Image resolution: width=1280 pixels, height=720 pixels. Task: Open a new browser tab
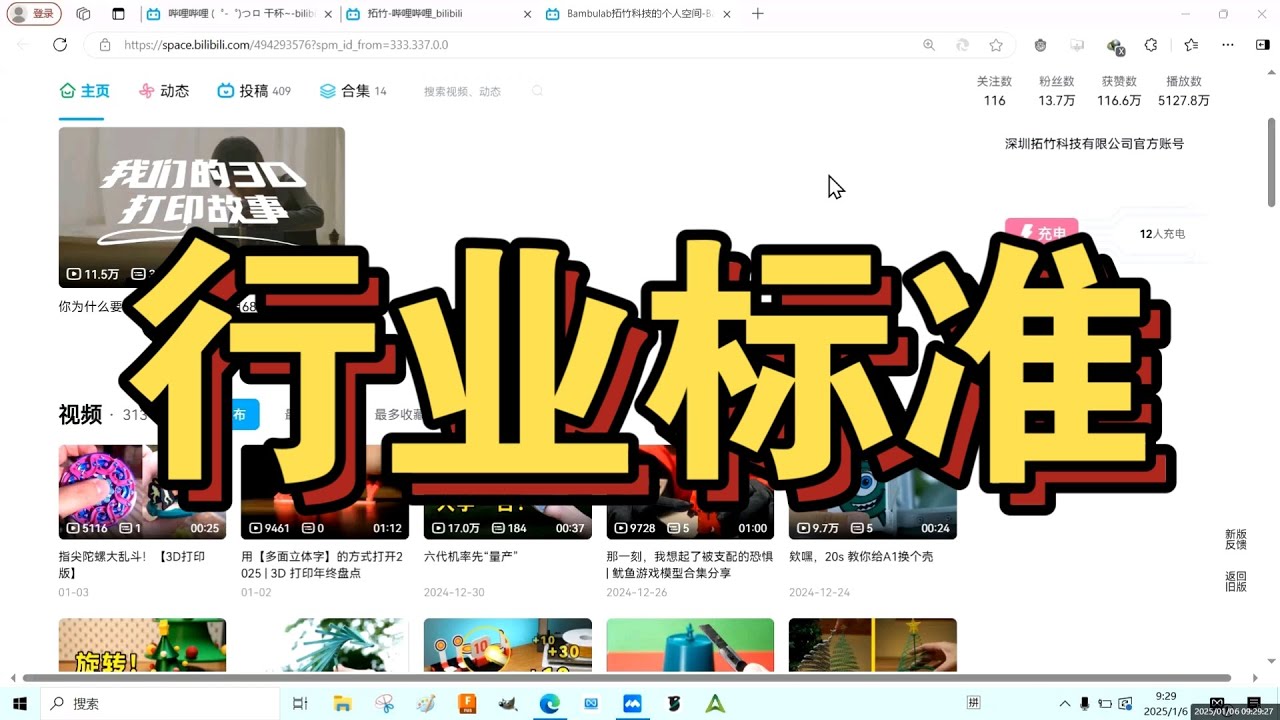pyautogui.click(x=757, y=14)
